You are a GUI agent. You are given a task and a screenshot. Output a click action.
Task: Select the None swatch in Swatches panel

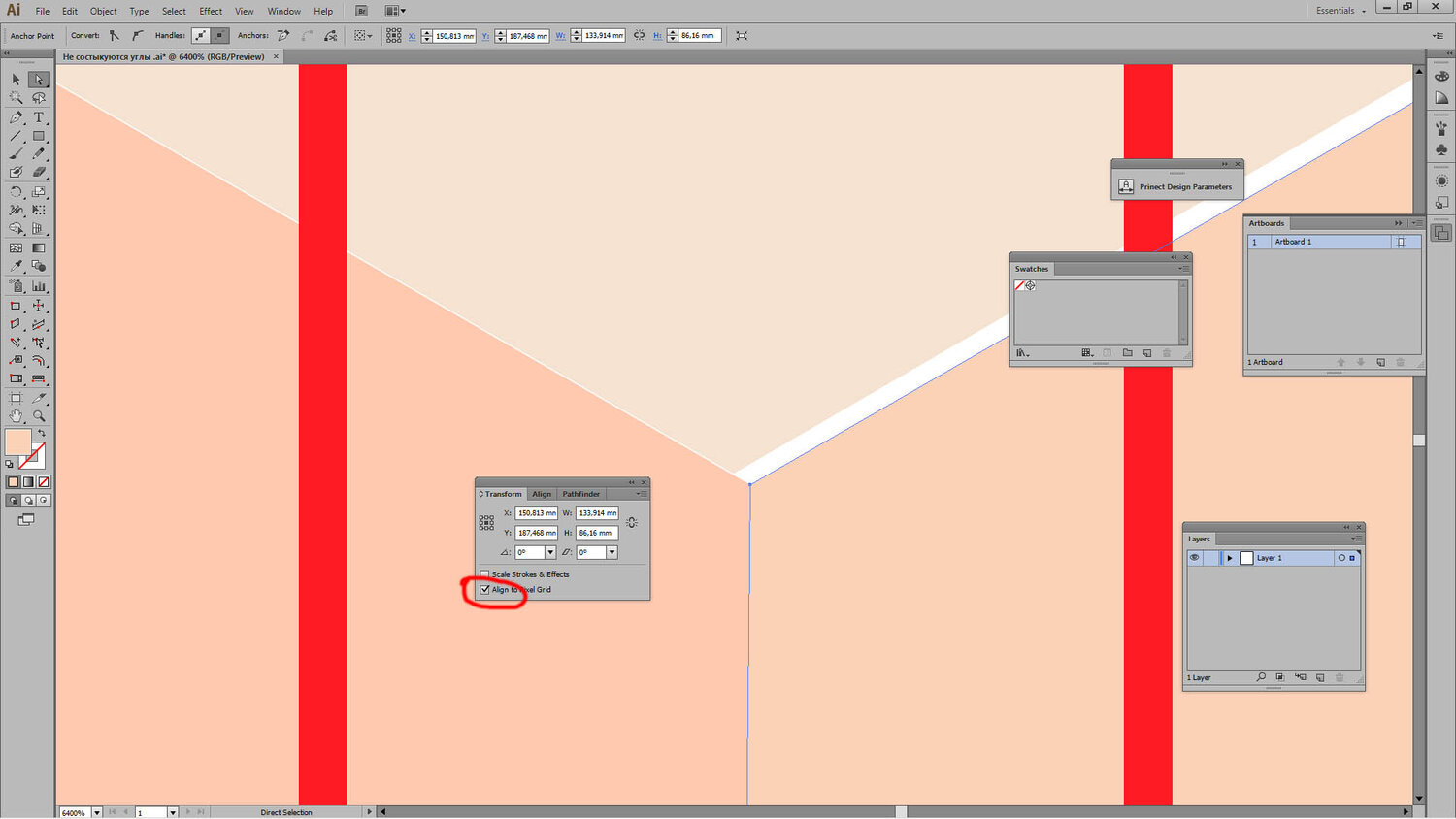[1019, 285]
